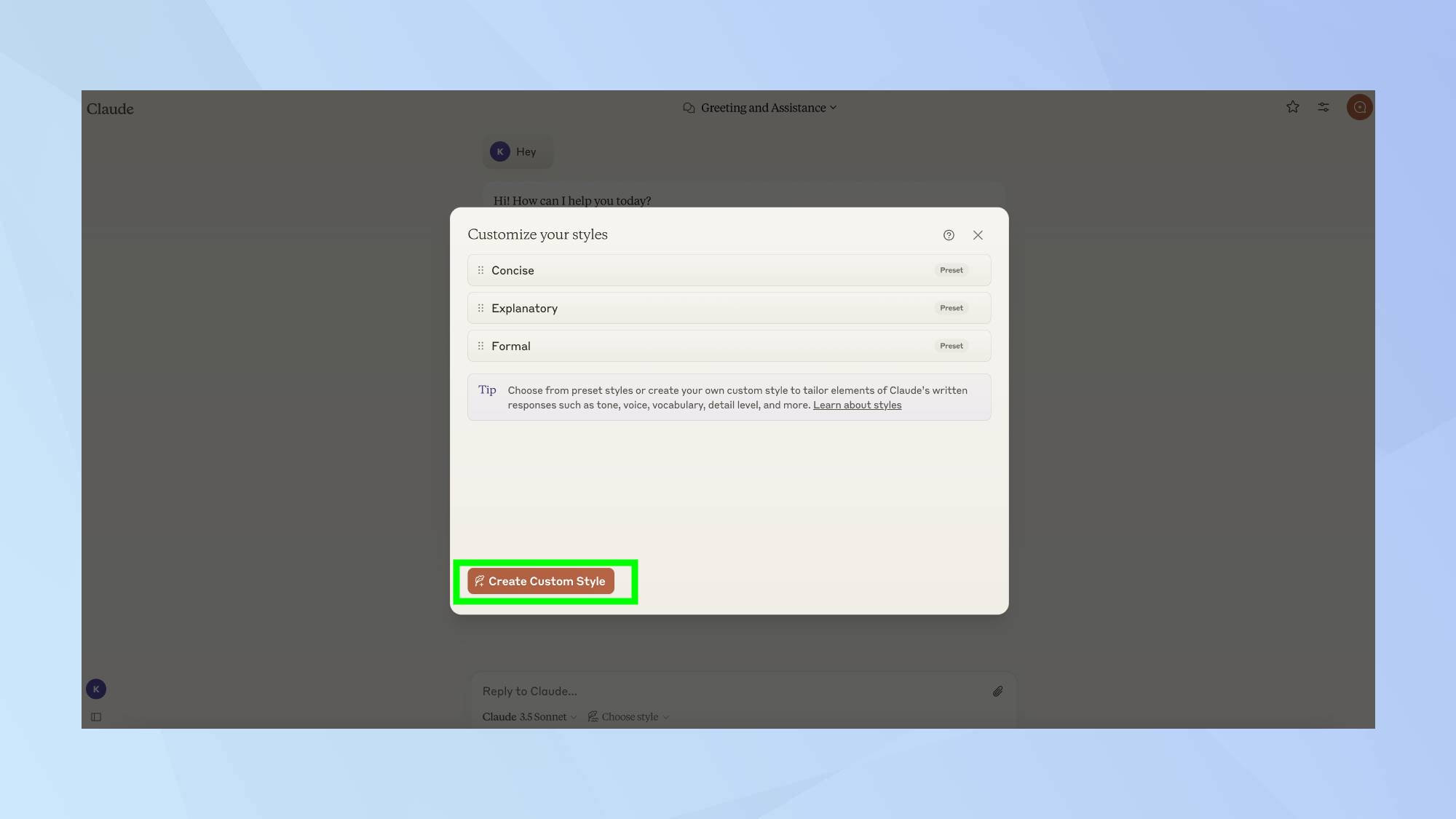Viewport: 1456px width, 819px height.
Task: Select the Explanatory preset style
Action: (729, 308)
